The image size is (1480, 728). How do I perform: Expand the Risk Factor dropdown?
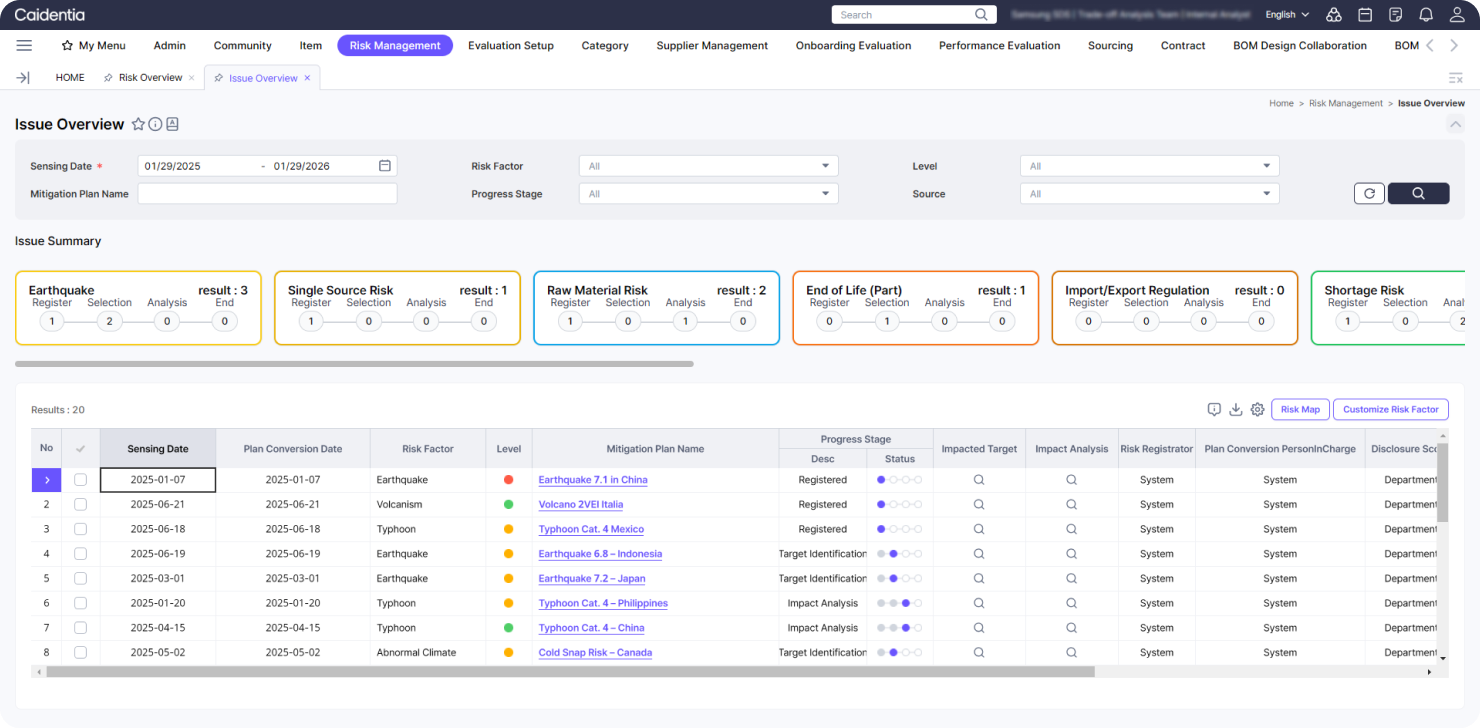(x=708, y=166)
